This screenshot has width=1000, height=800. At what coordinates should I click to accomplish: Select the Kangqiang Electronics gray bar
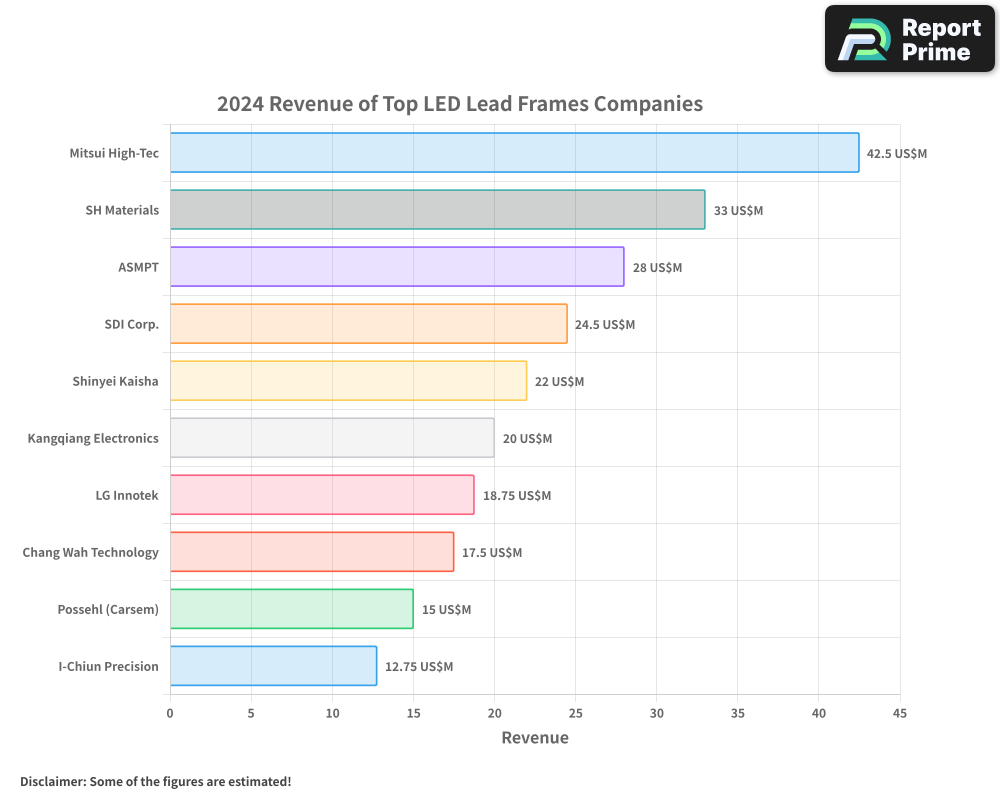[x=330, y=438]
